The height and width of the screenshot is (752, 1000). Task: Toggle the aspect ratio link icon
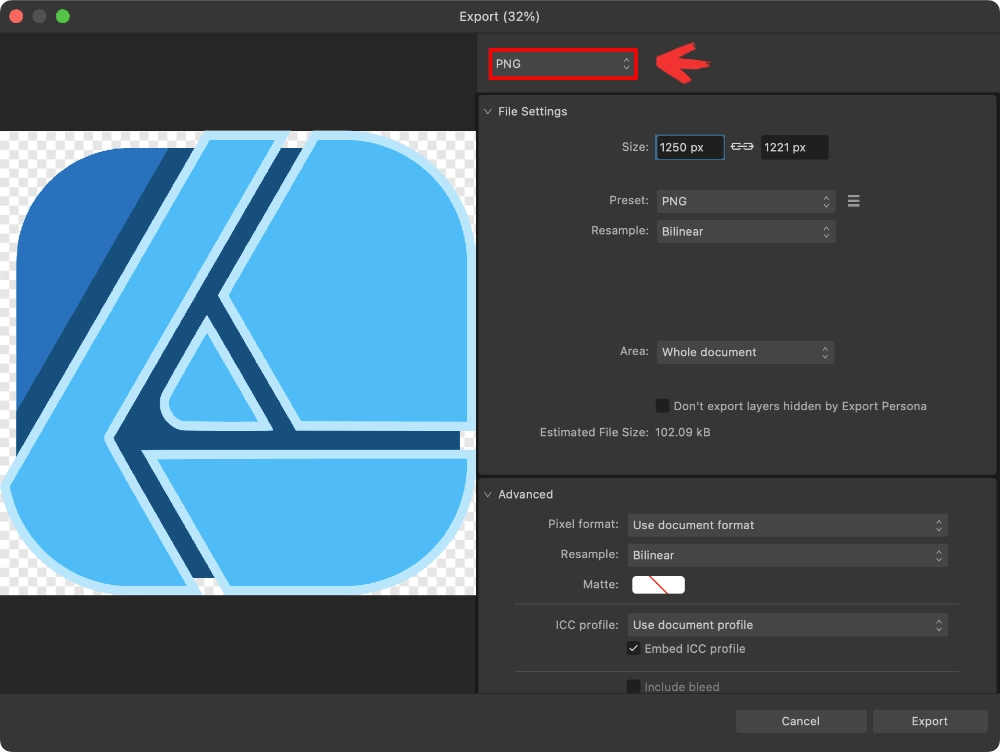tap(742, 147)
